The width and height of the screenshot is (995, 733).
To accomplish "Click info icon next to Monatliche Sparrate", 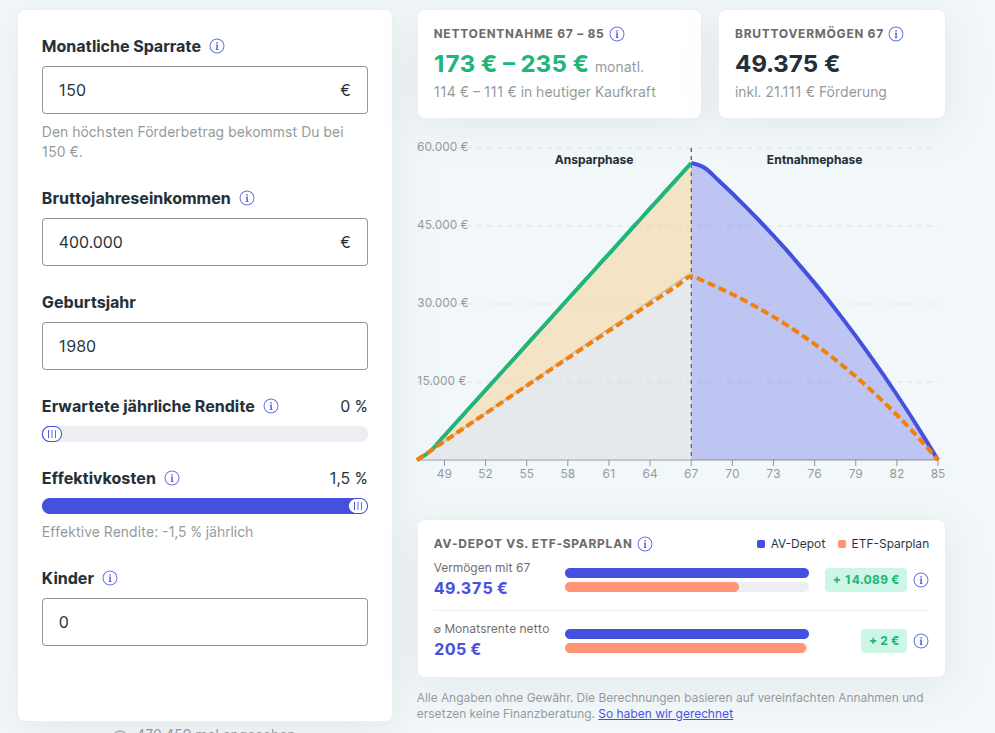I will [x=217, y=46].
